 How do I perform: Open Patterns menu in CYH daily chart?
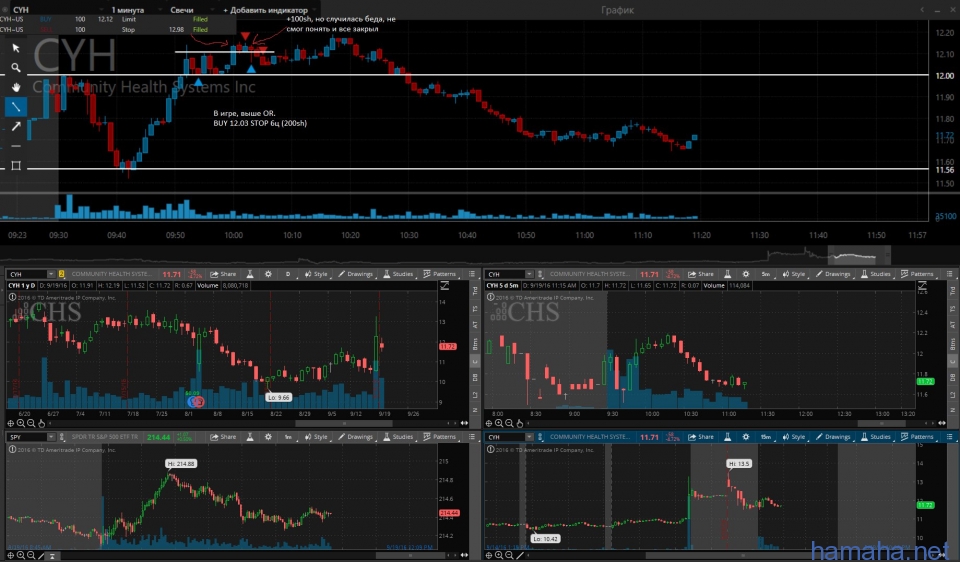point(440,274)
